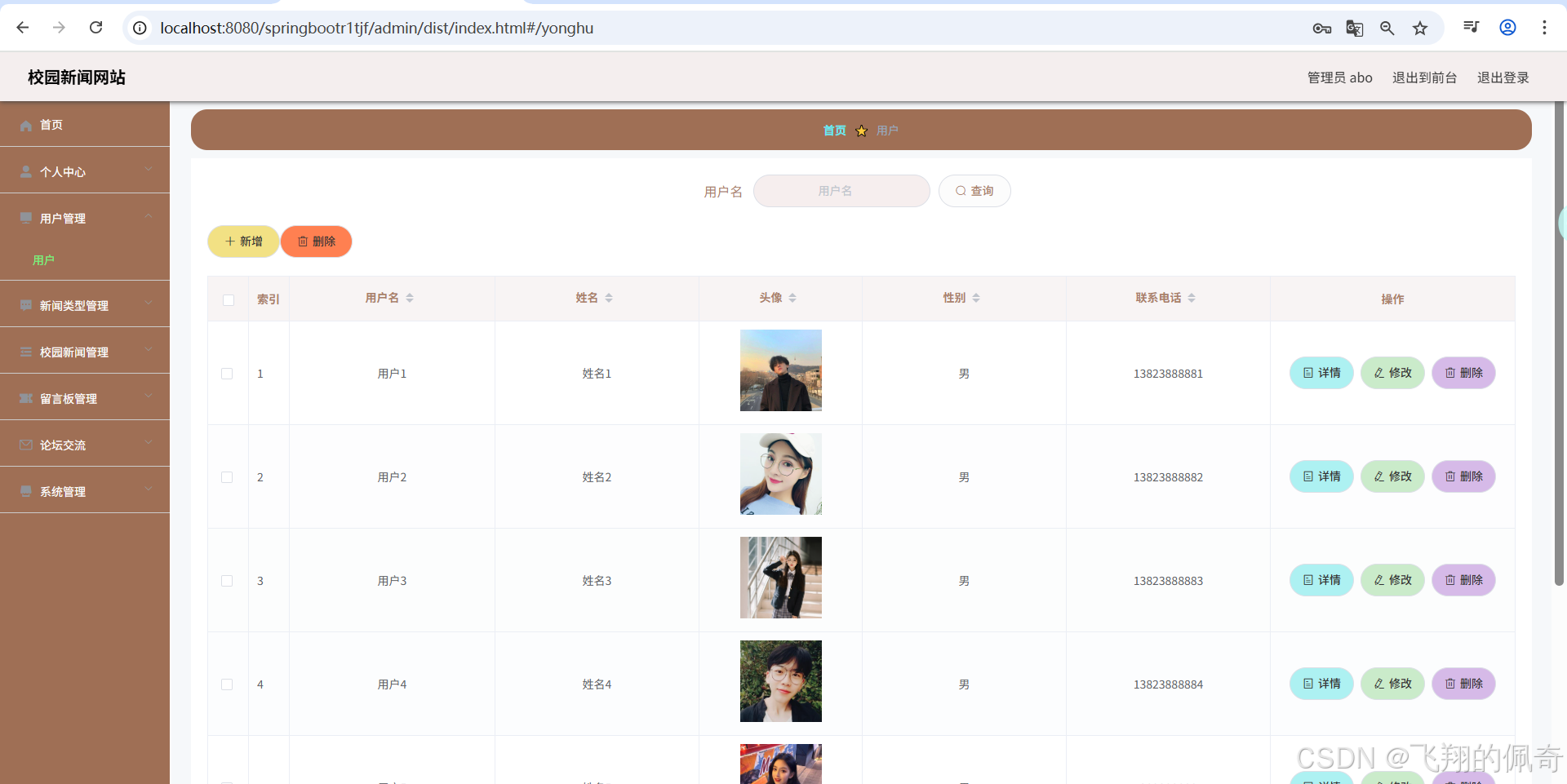
Task: Click purple 删除 button for 用户2
Action: pos(1463,476)
